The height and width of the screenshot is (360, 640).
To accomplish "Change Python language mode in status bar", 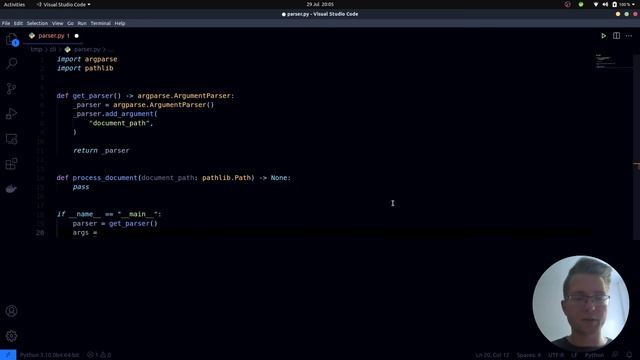I will coord(594,355).
